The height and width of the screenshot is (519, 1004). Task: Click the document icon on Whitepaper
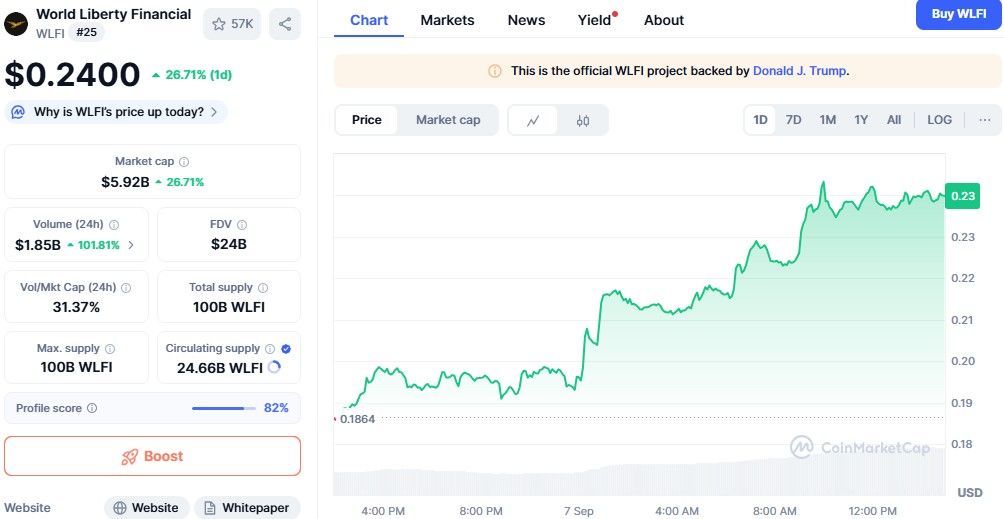click(210, 508)
